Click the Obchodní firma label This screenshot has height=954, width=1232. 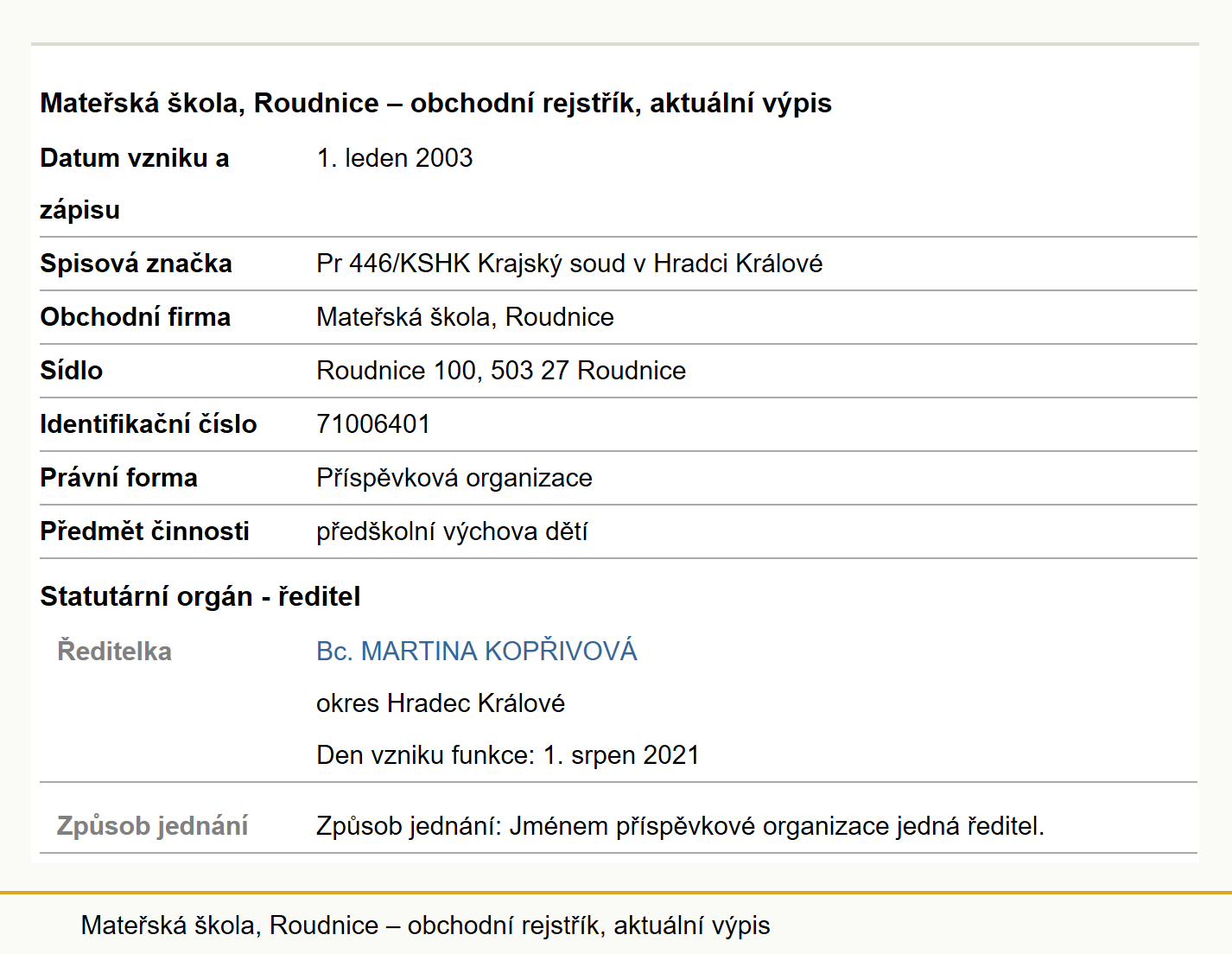coord(135,317)
